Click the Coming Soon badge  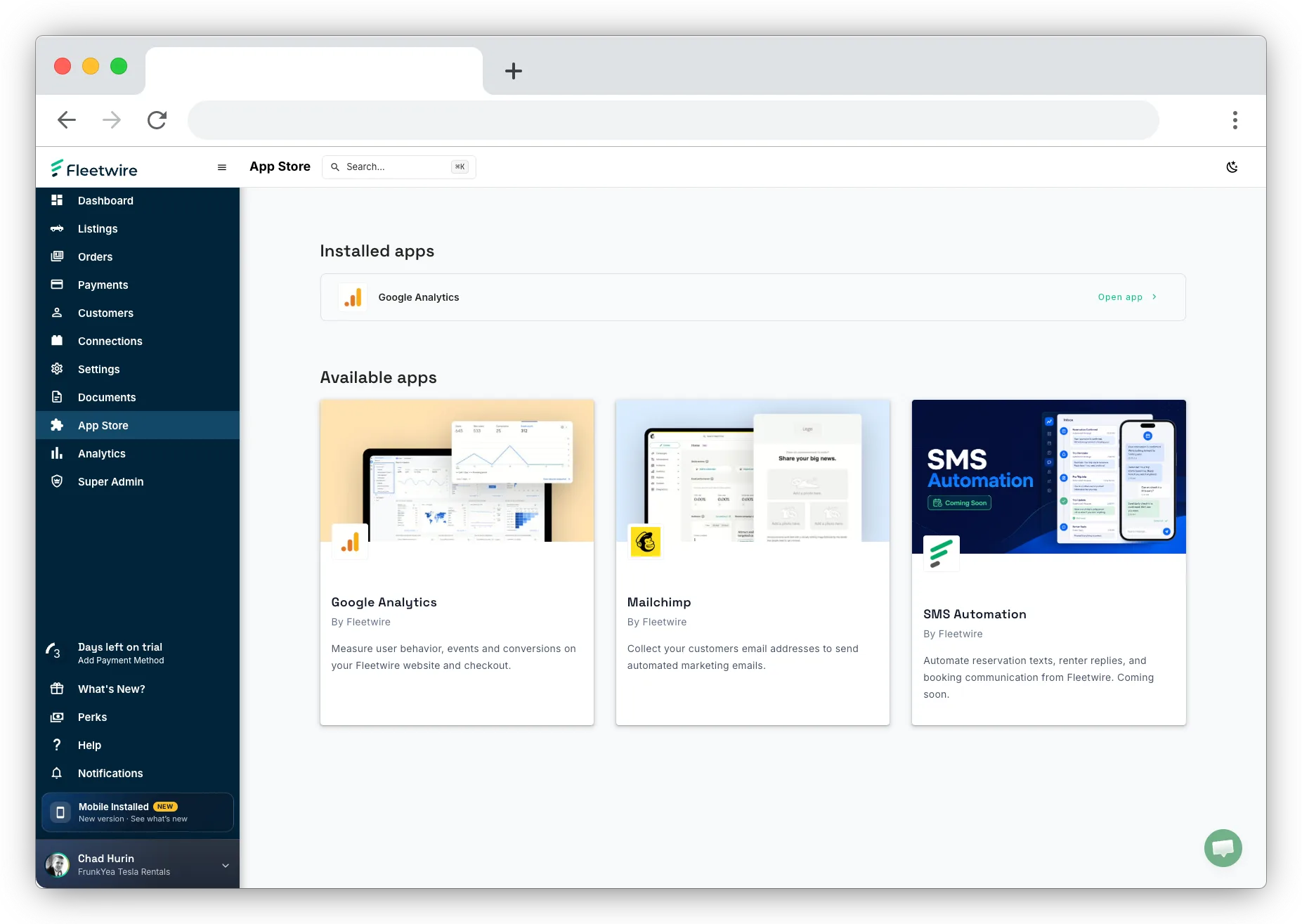coord(959,503)
